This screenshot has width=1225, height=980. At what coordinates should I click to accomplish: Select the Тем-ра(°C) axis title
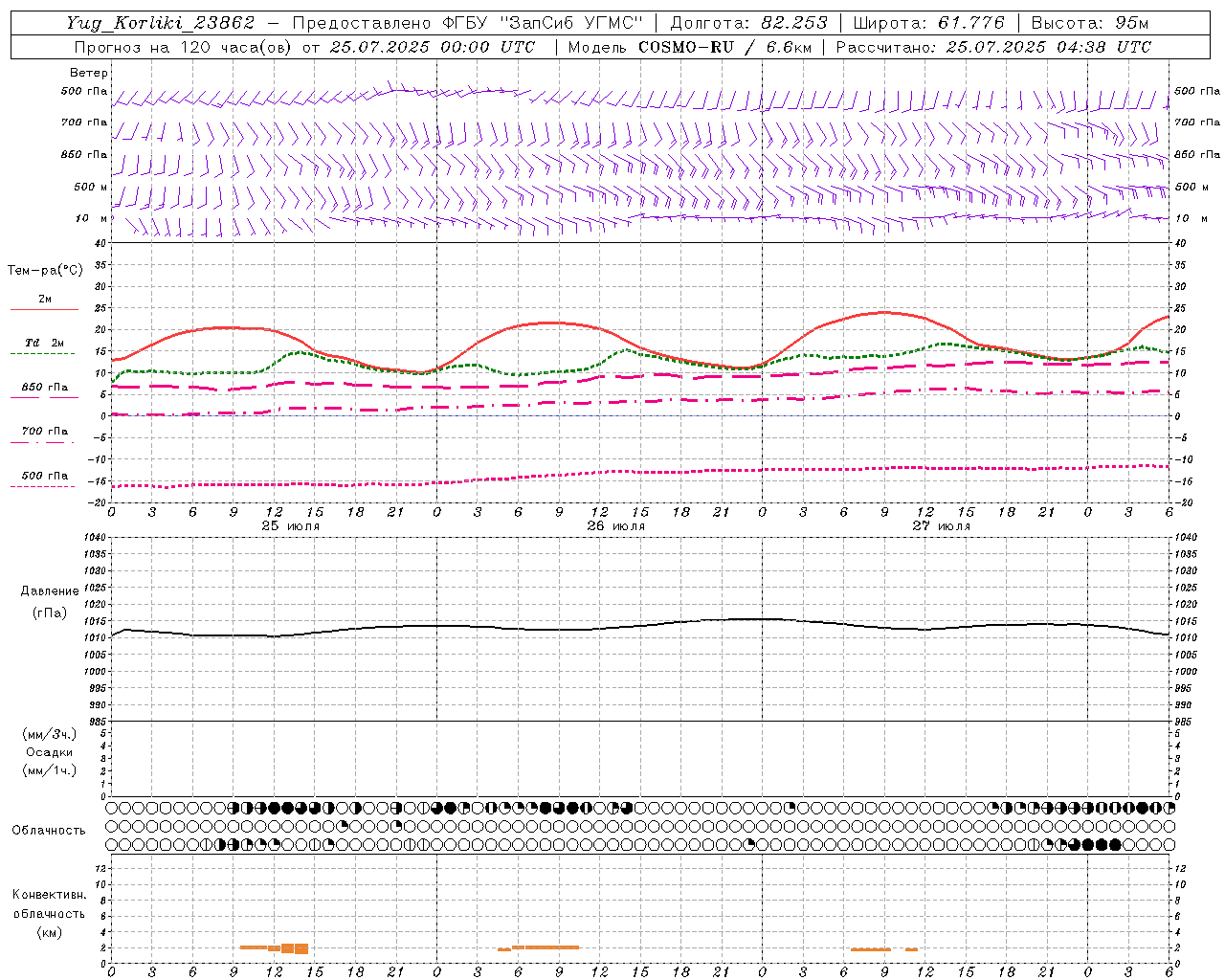45,271
